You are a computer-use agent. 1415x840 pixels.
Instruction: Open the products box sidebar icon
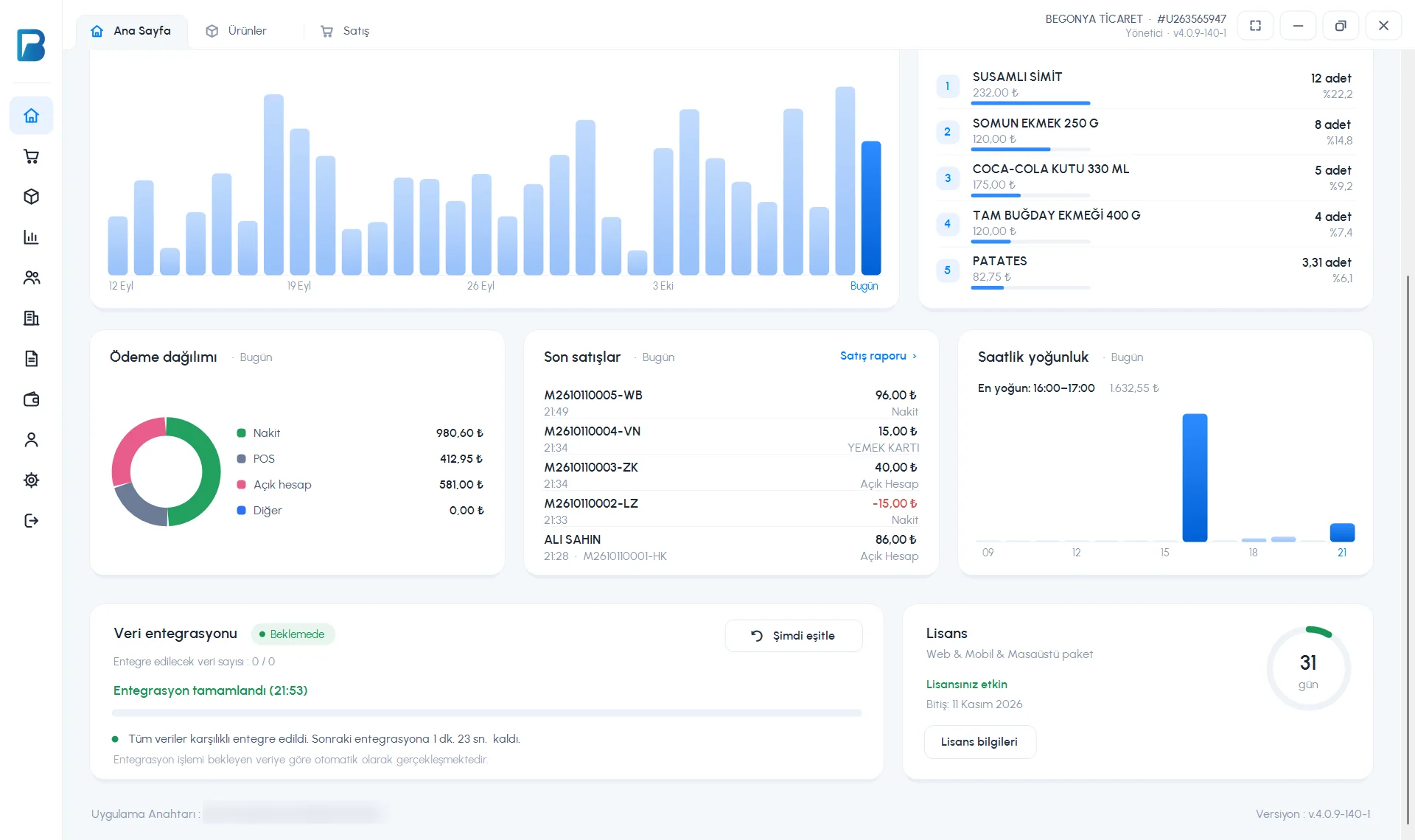point(31,197)
